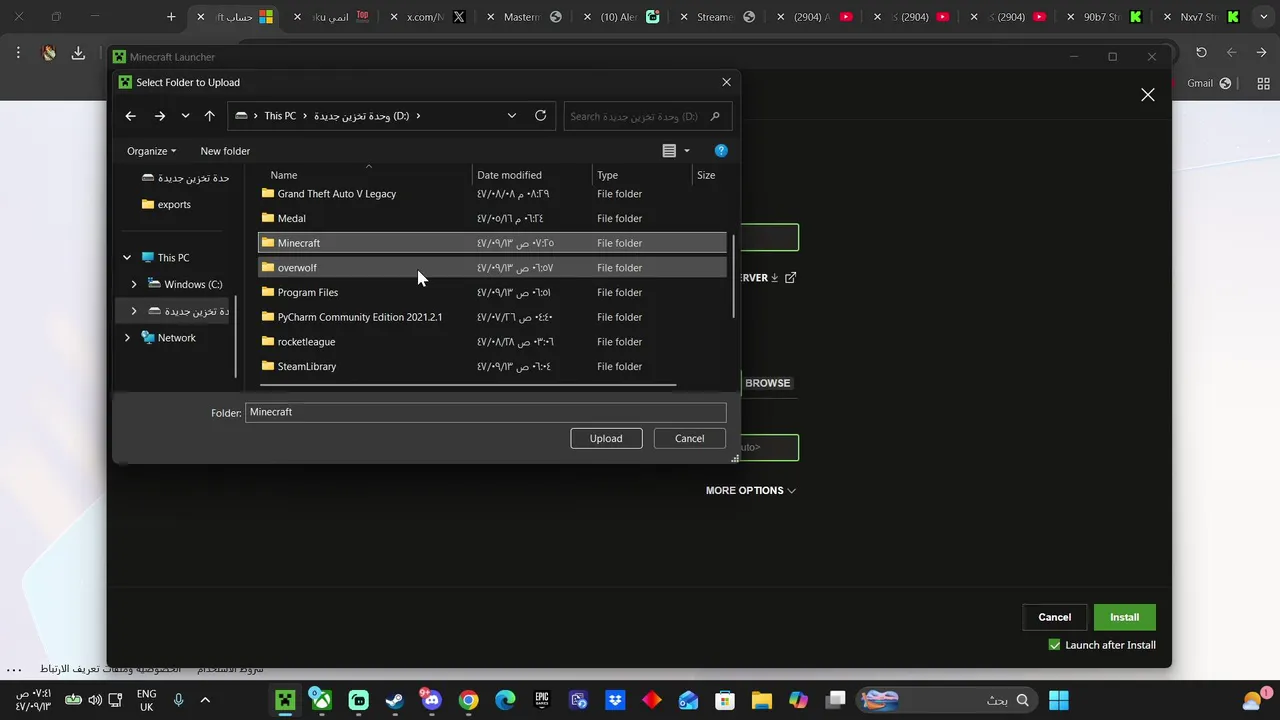Open recent locations chevron in dialog

pos(185,116)
